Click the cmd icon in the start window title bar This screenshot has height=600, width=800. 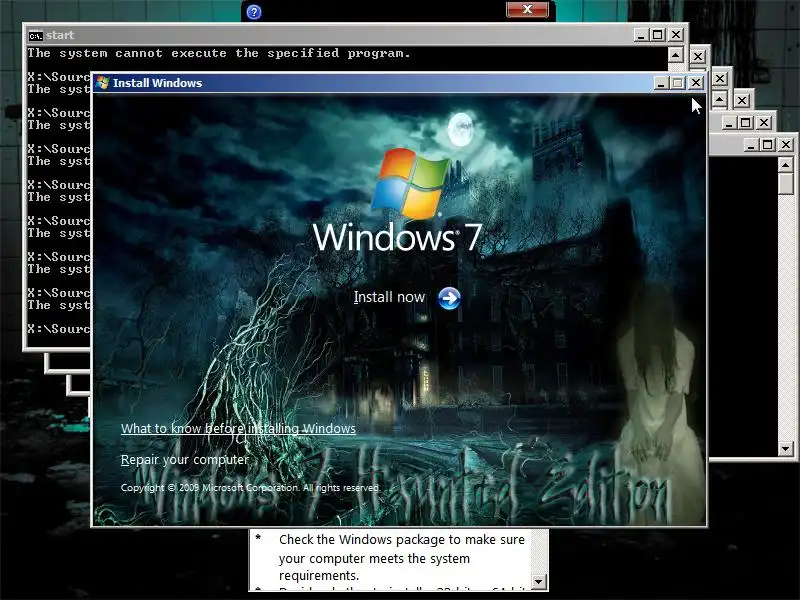(36, 36)
